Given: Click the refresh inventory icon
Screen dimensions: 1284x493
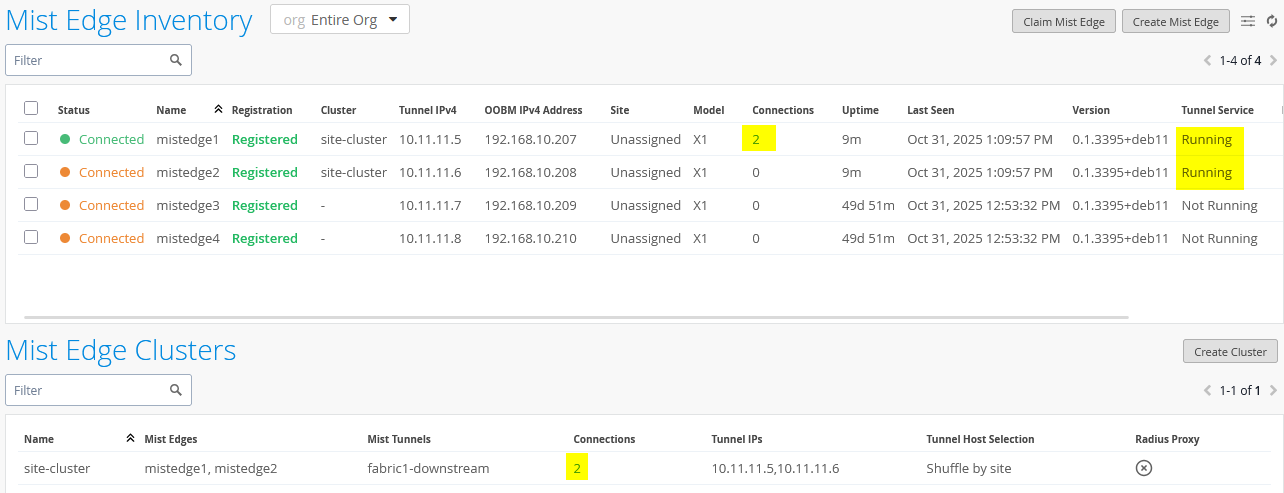Looking at the screenshot, I should click(1272, 21).
